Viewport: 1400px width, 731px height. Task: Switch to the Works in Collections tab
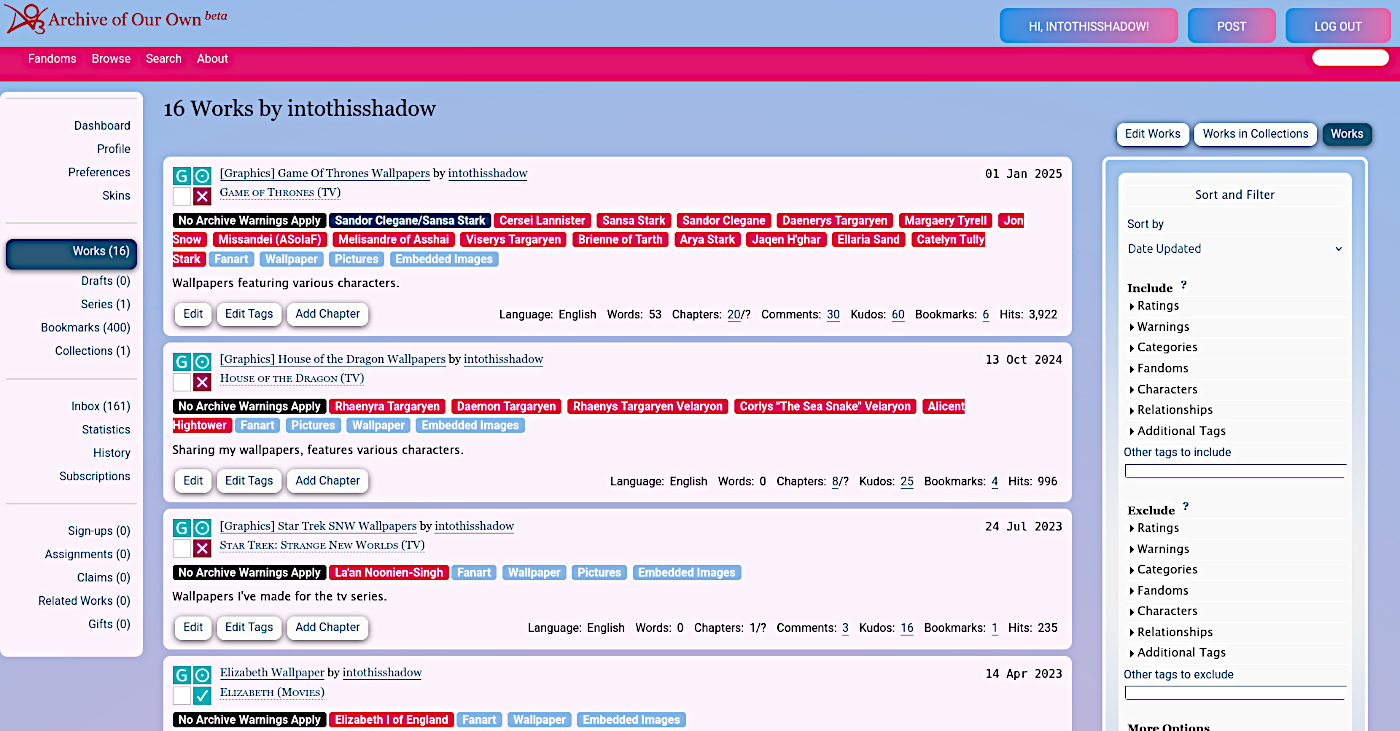(x=1255, y=134)
